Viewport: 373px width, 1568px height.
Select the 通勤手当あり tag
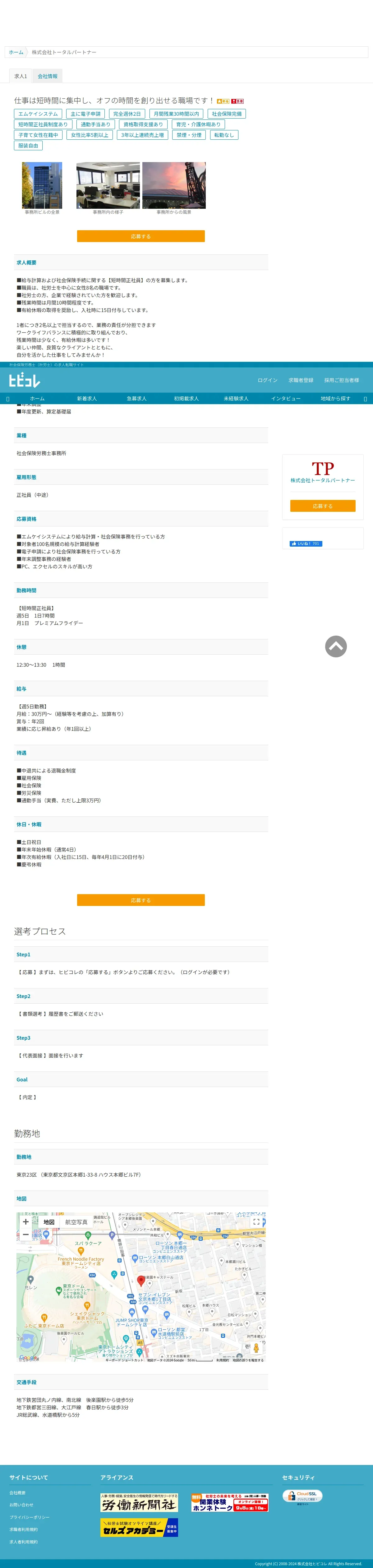point(95,124)
